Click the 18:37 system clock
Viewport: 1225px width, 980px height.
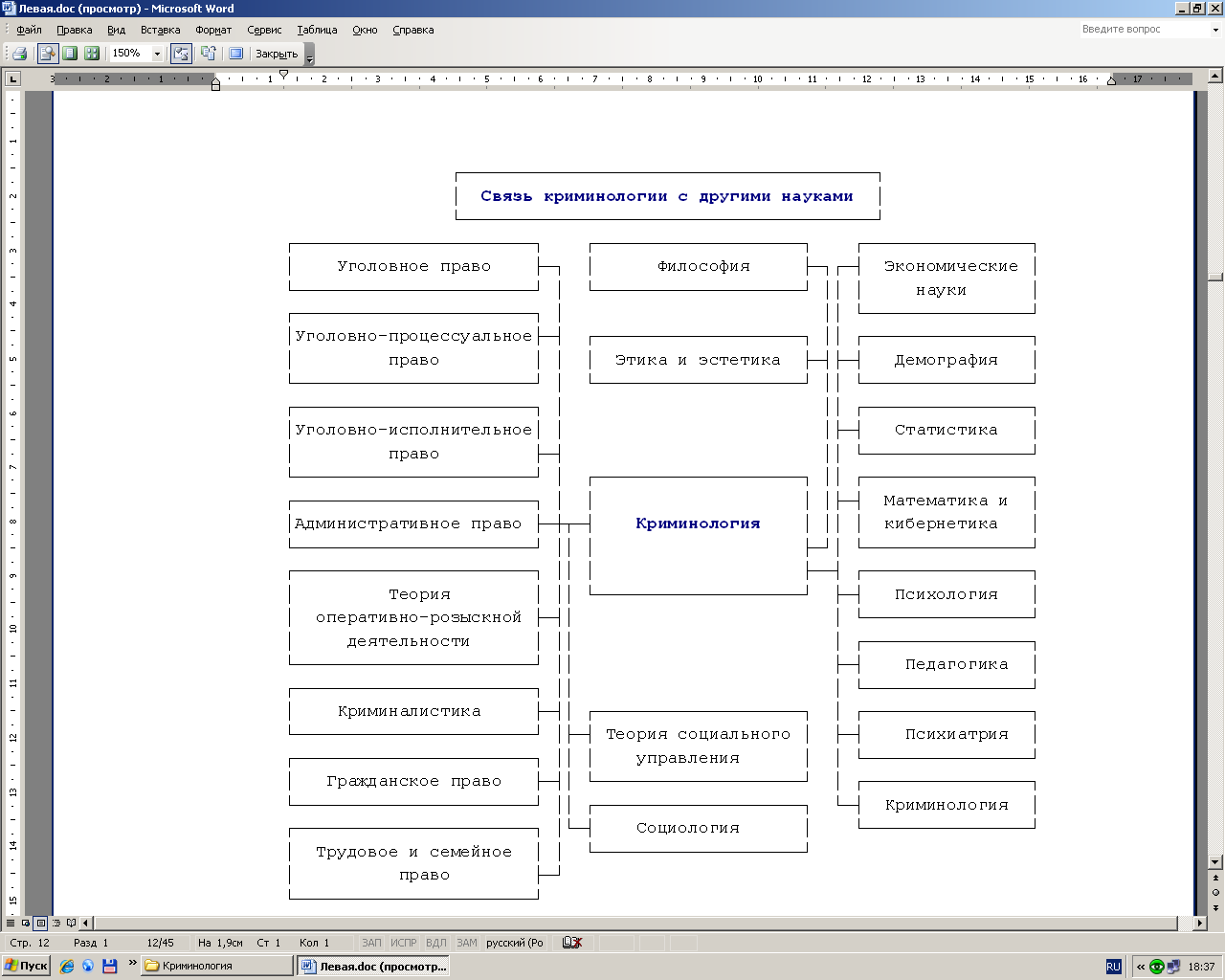tap(1201, 967)
